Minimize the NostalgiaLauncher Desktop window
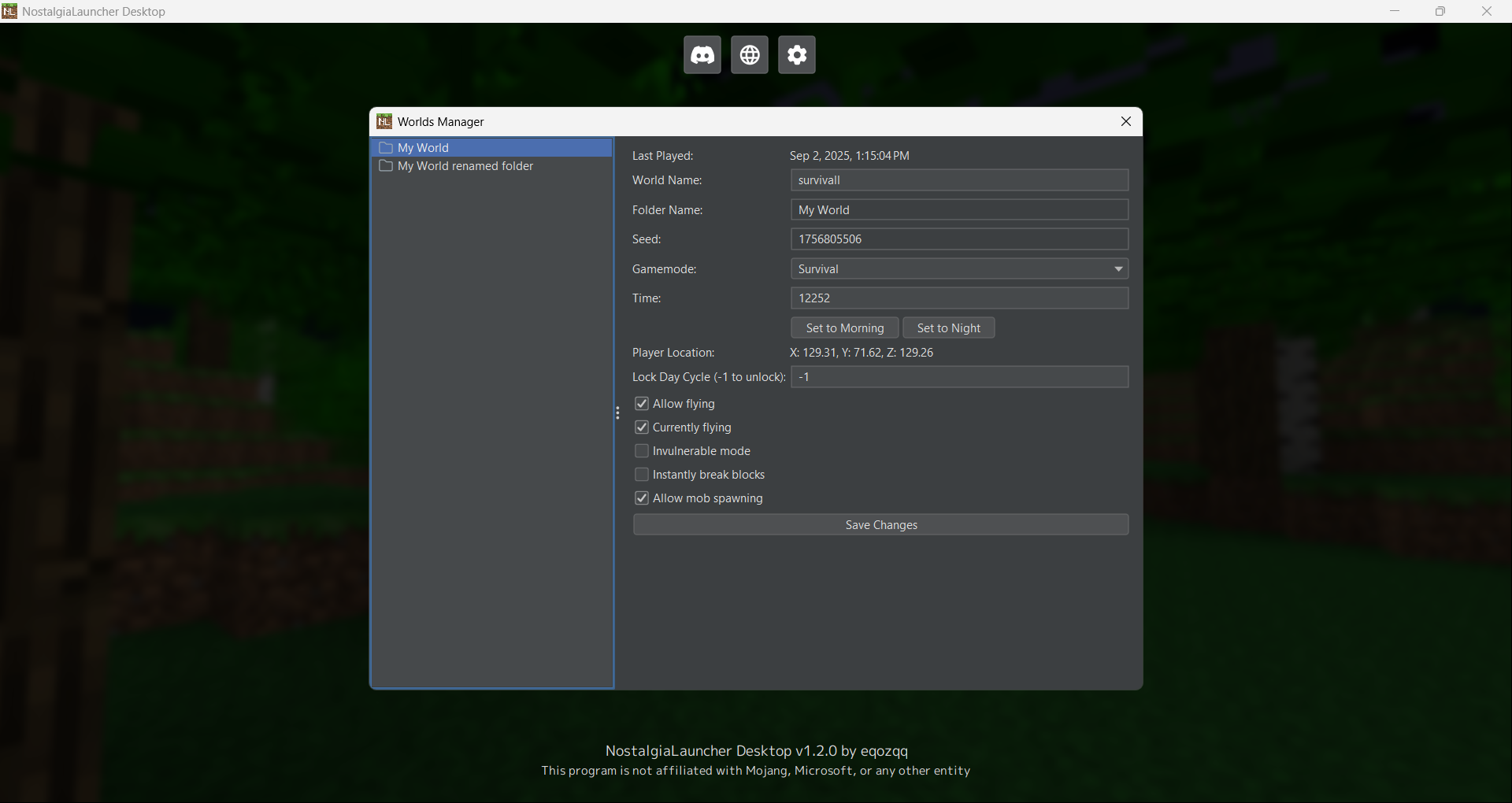 point(1395,11)
